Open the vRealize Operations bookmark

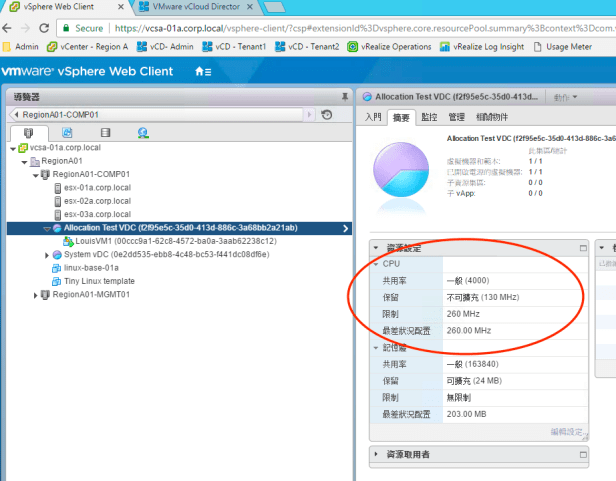click(389, 46)
